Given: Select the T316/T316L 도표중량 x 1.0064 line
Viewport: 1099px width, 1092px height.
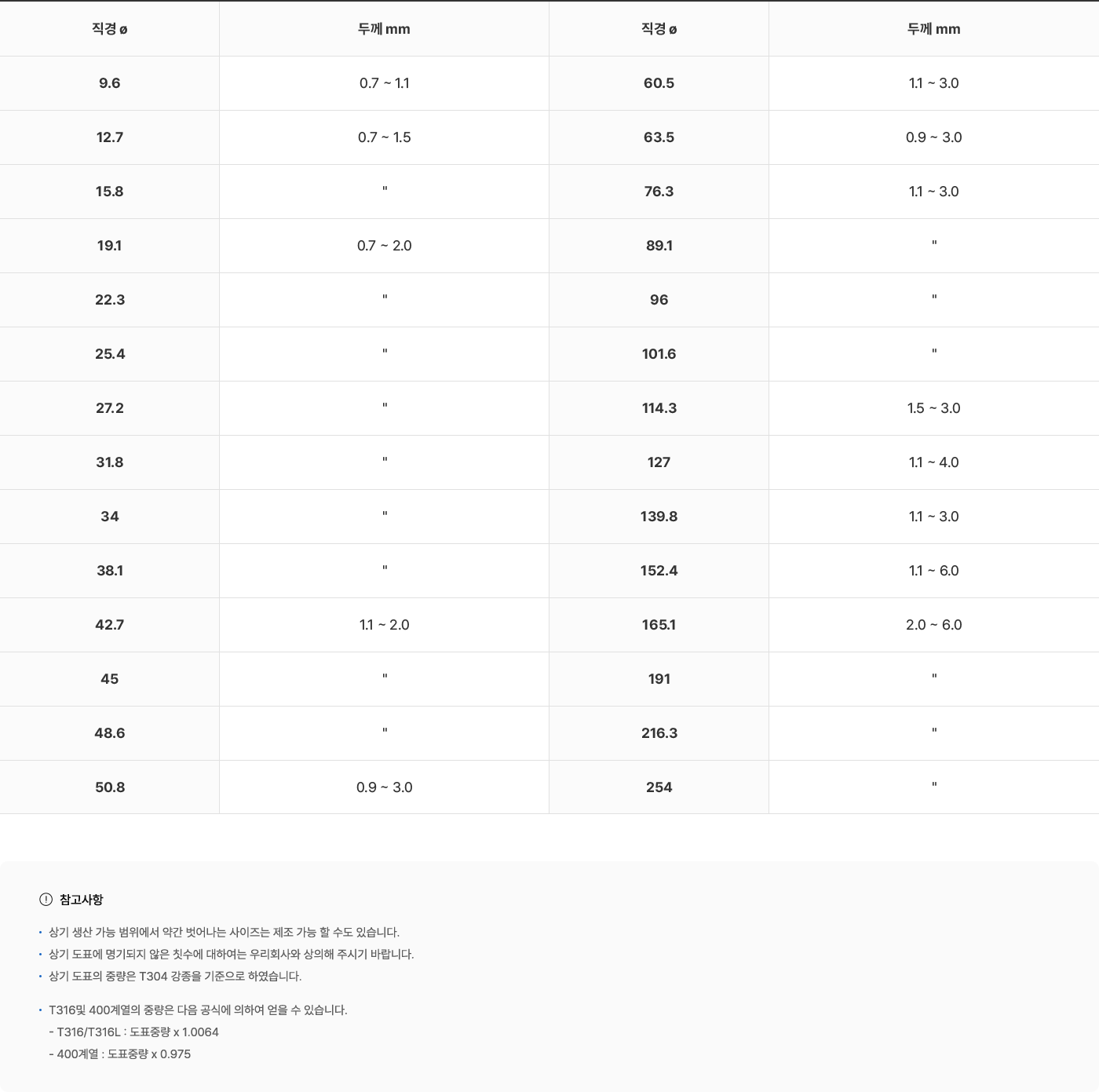Looking at the screenshot, I should (133, 1032).
